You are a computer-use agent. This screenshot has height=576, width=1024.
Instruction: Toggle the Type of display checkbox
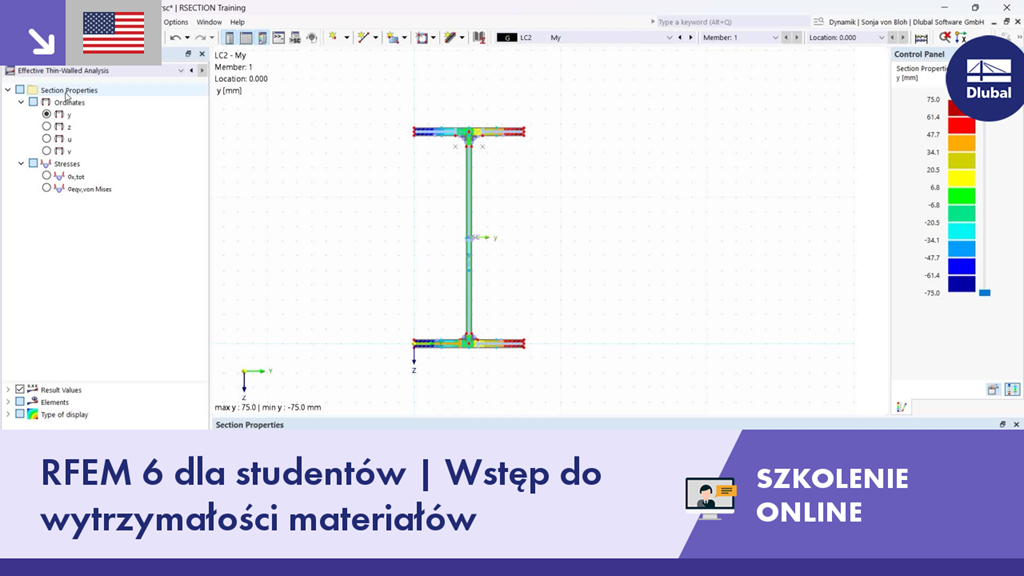(20, 414)
